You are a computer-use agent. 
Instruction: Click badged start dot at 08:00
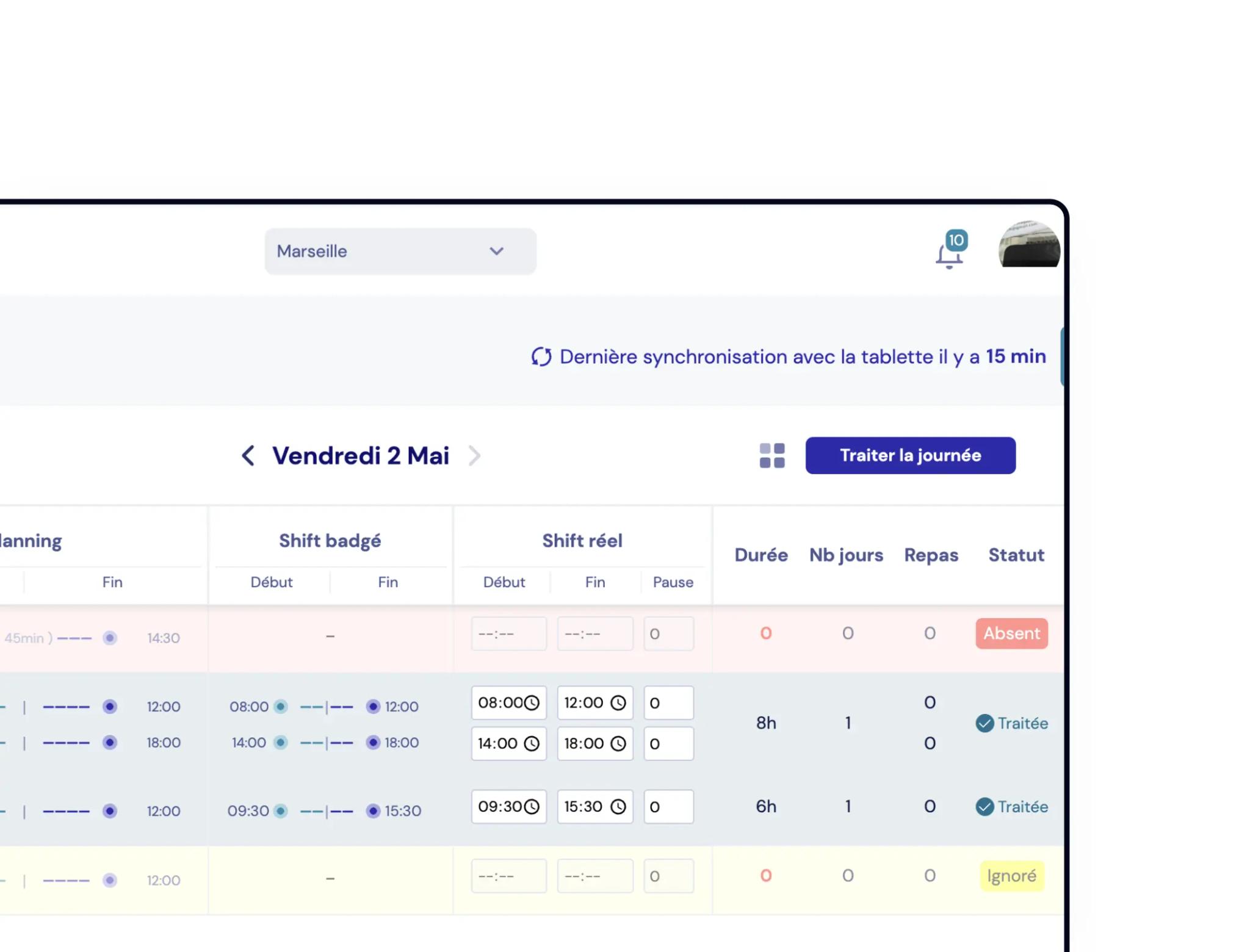coord(281,707)
